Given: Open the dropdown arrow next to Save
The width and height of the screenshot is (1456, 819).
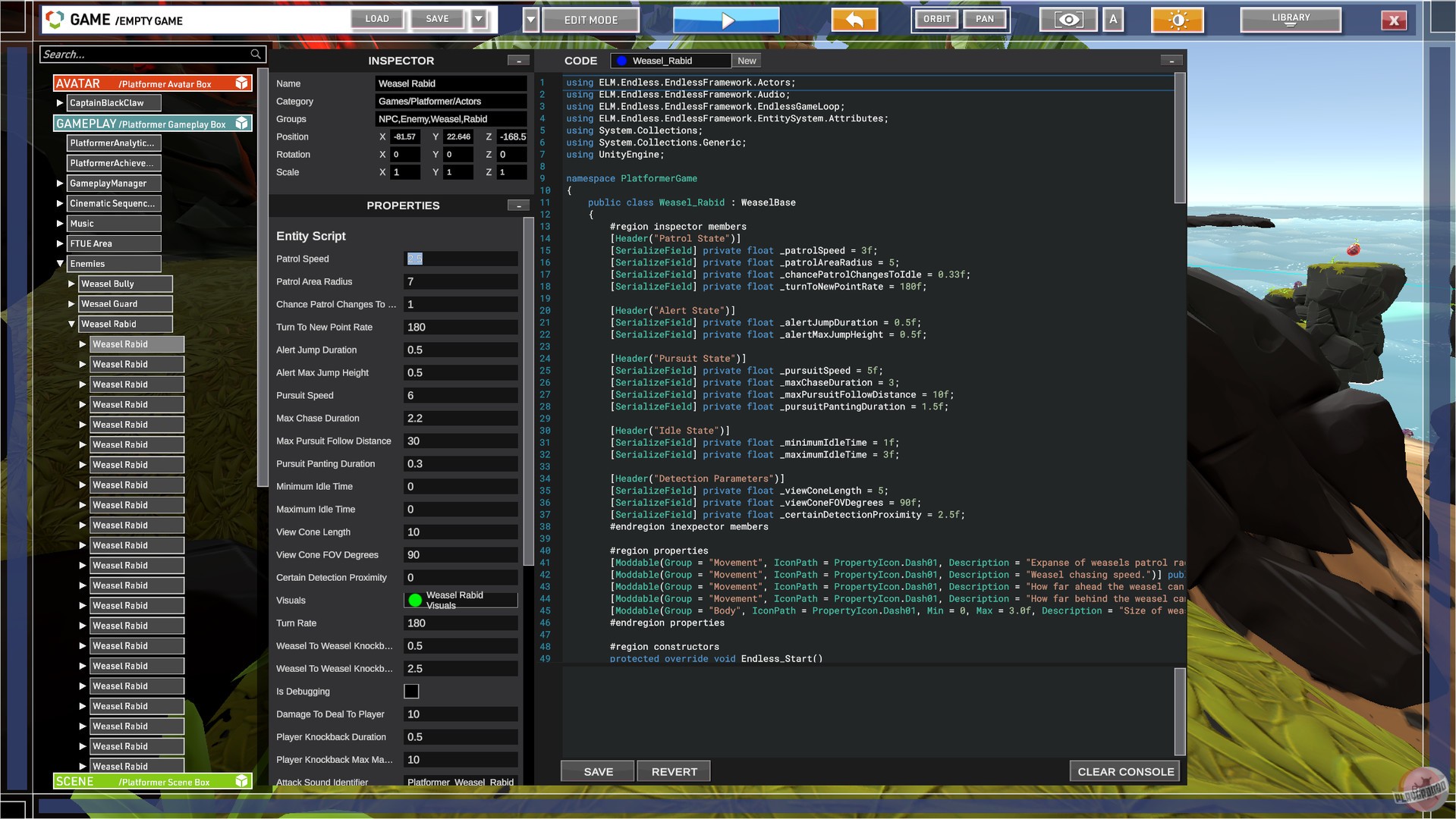Looking at the screenshot, I should click(x=479, y=20).
